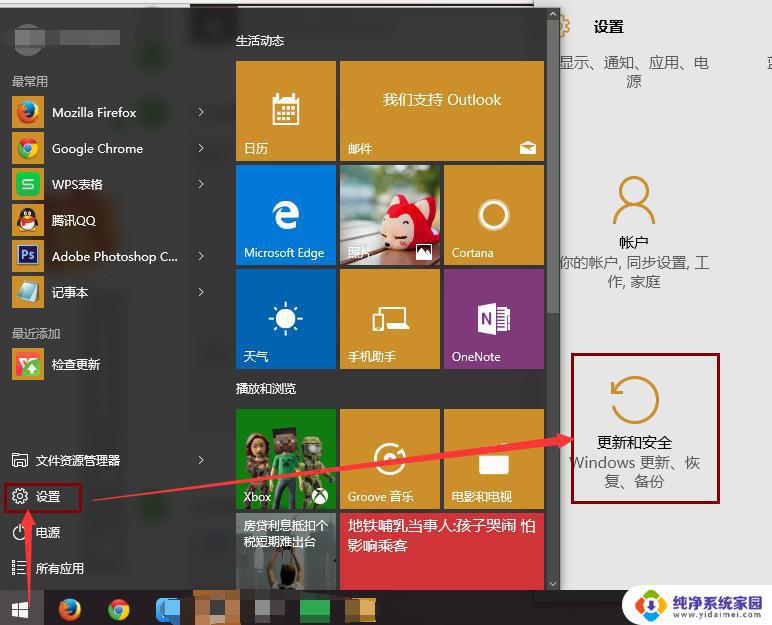Screen dimensions: 772x625
Task: Show 所有应用 all apps list
Action: tap(48, 568)
